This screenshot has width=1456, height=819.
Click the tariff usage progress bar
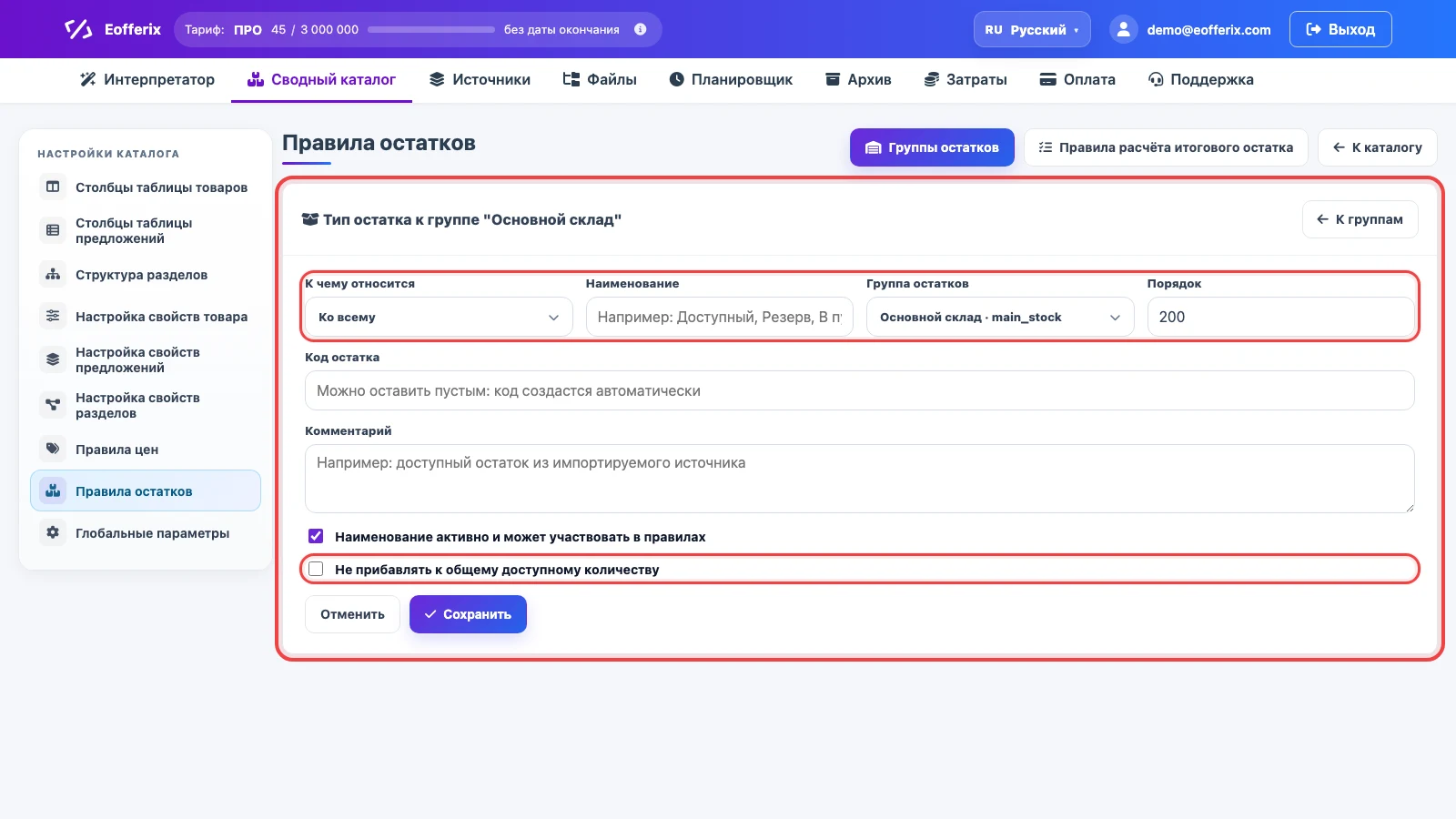(x=431, y=29)
